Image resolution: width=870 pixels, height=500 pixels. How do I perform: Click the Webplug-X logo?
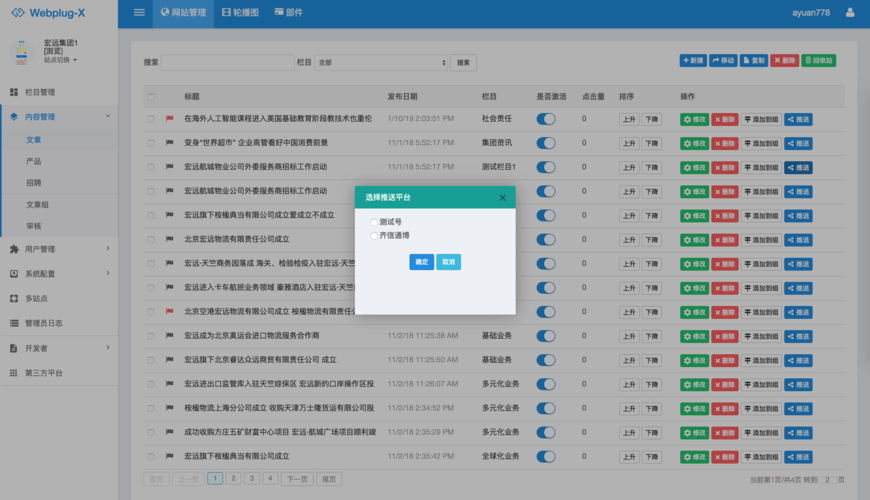[48, 13]
